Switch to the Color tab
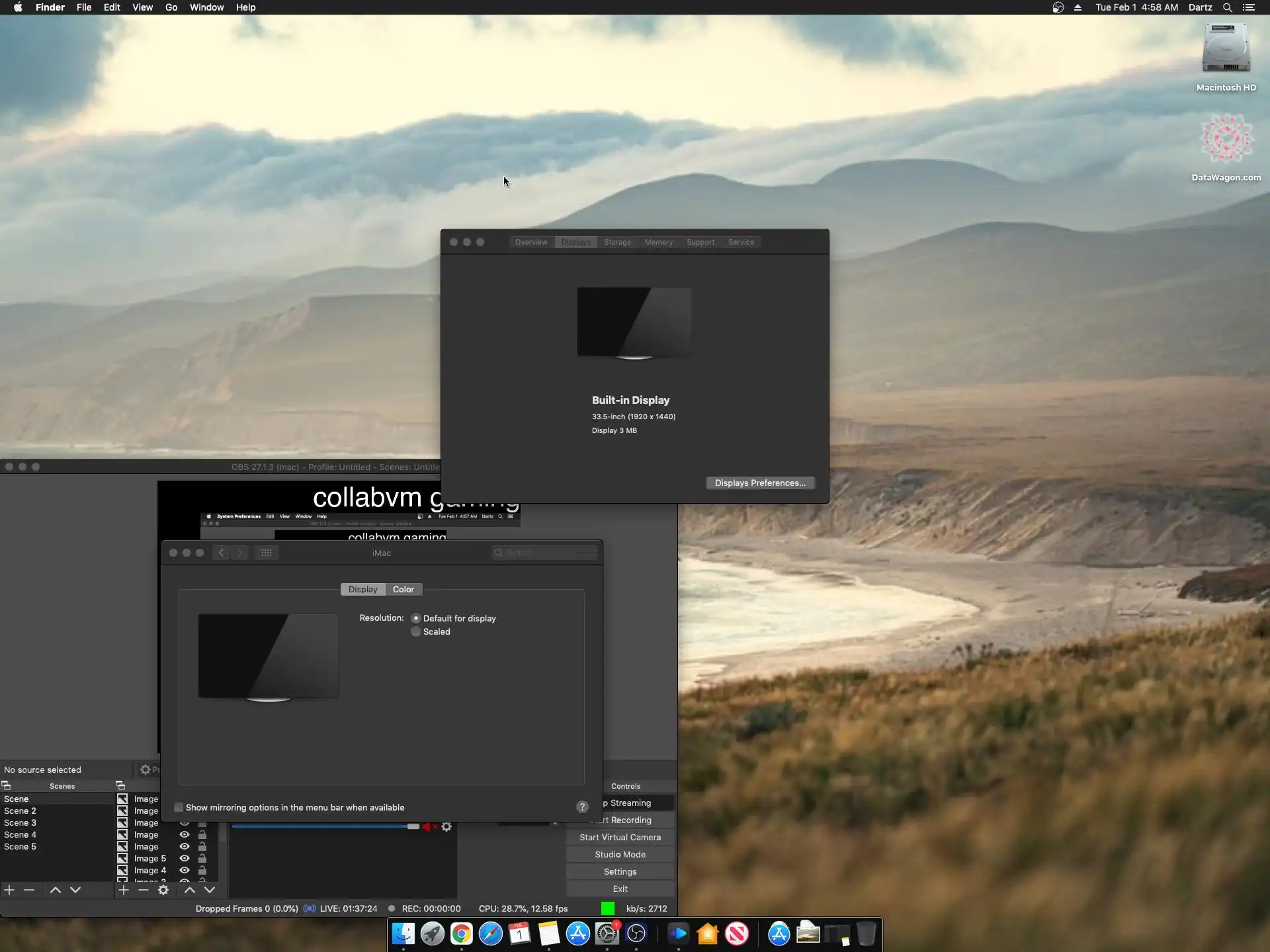 [x=403, y=589]
